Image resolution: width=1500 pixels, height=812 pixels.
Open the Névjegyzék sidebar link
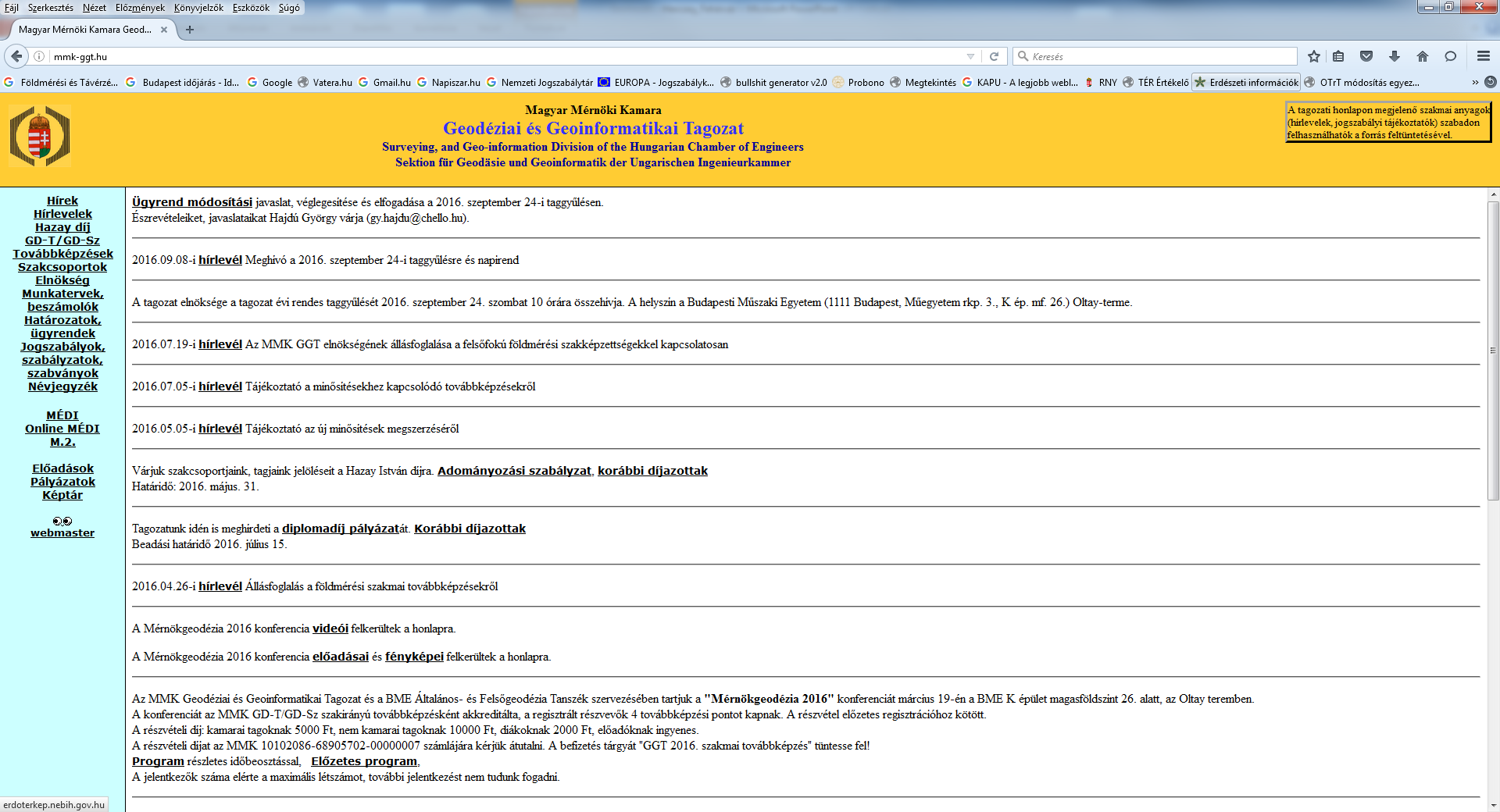point(62,386)
